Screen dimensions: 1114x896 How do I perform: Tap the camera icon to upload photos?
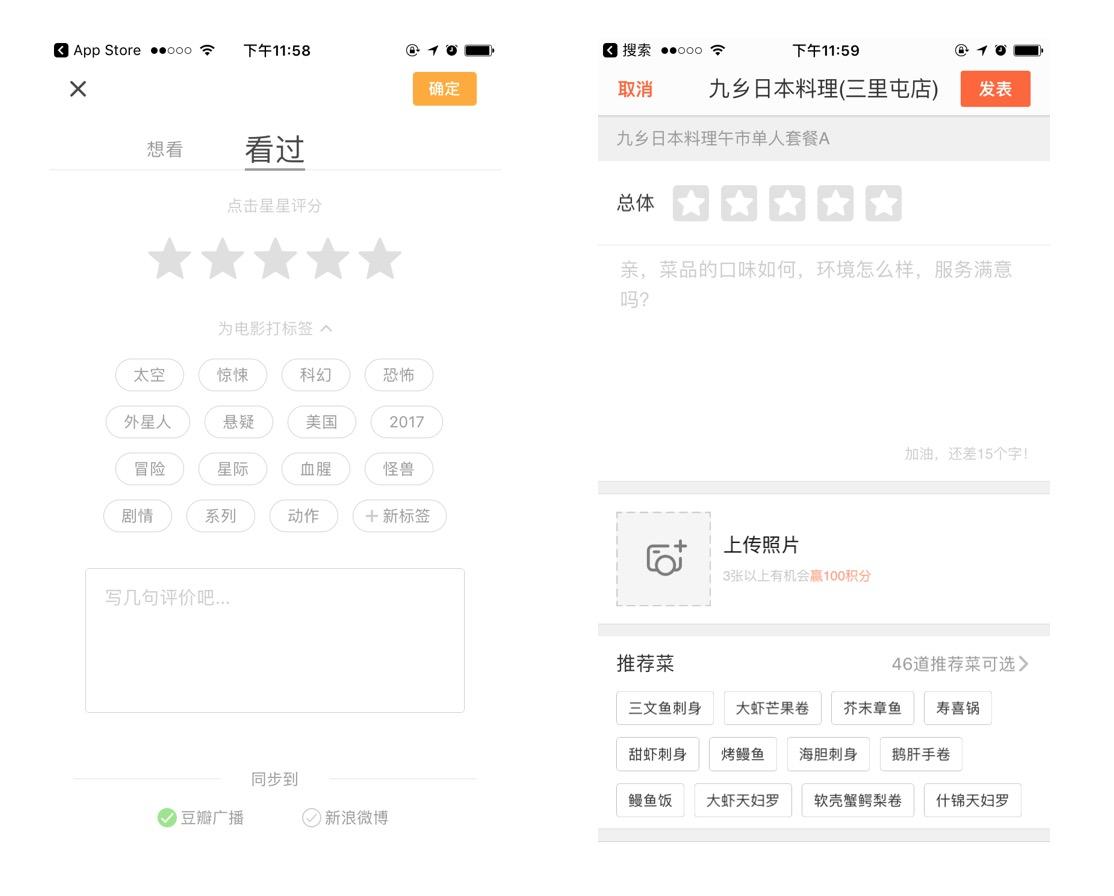[663, 558]
